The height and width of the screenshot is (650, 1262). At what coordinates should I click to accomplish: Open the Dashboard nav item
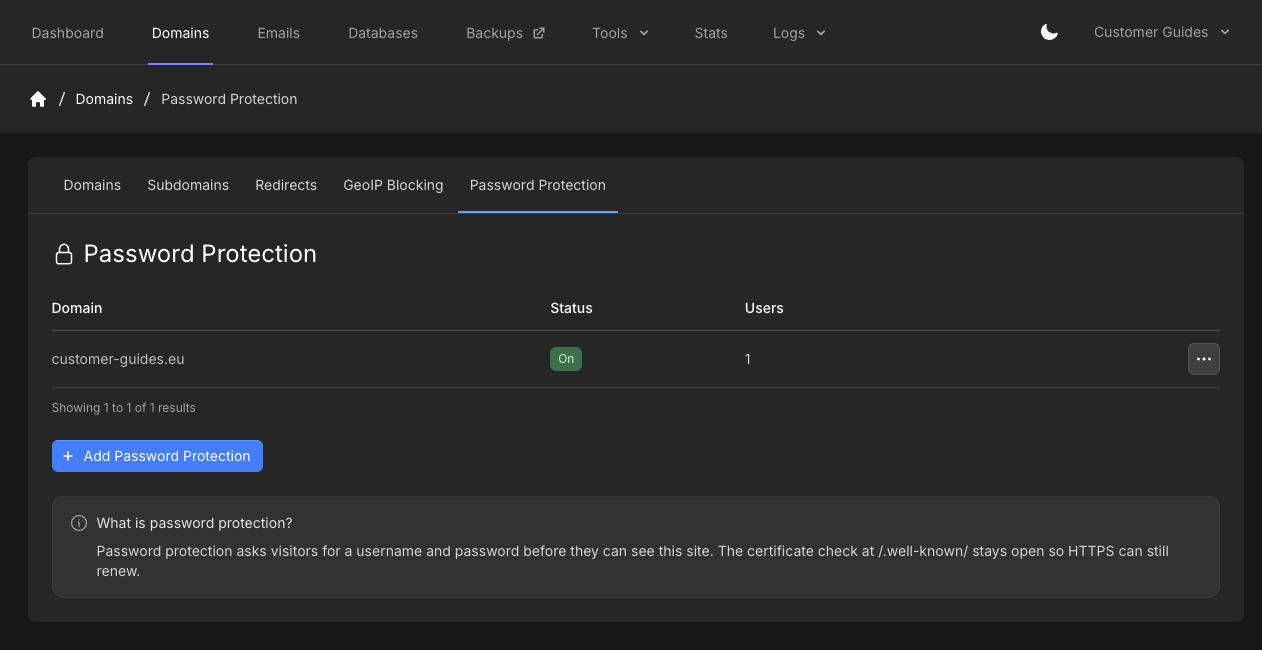pos(68,33)
